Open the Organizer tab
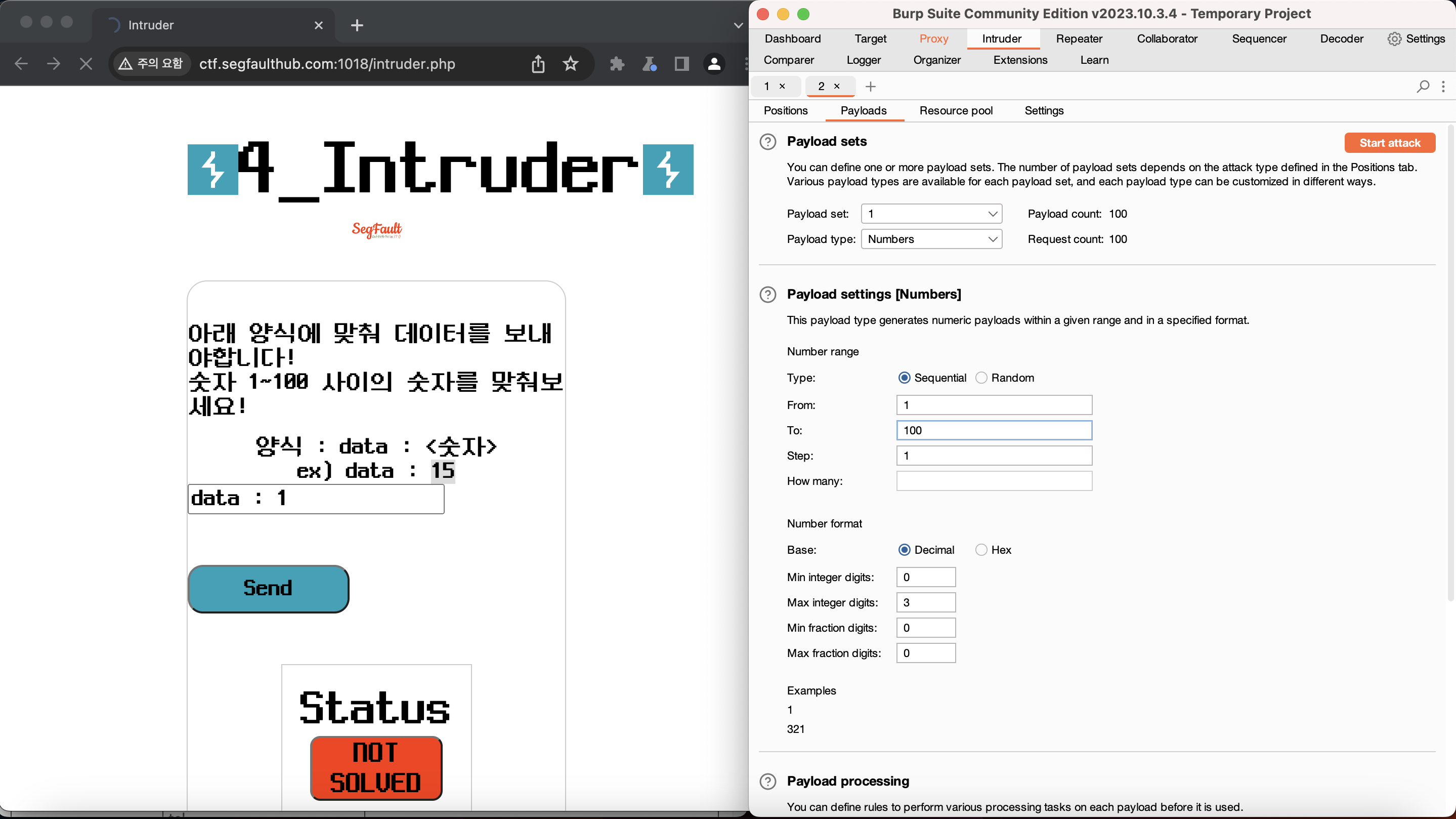The height and width of the screenshot is (819, 1456). [936, 60]
